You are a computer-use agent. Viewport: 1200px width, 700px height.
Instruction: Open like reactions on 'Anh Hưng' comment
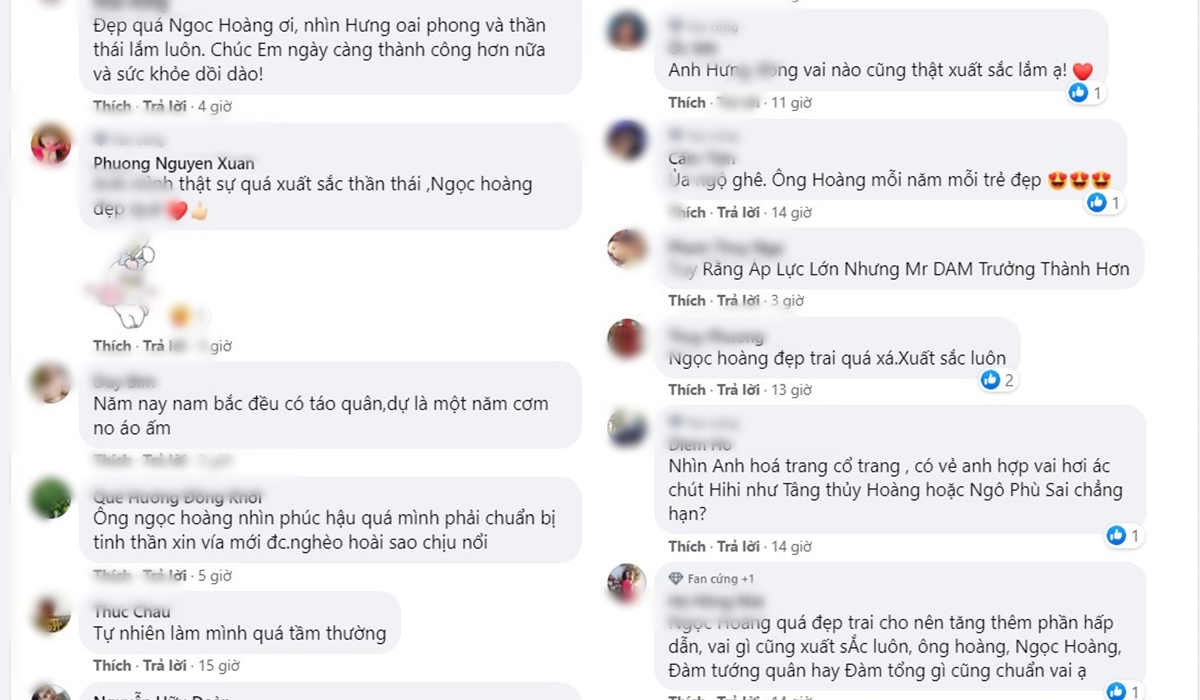1085,93
